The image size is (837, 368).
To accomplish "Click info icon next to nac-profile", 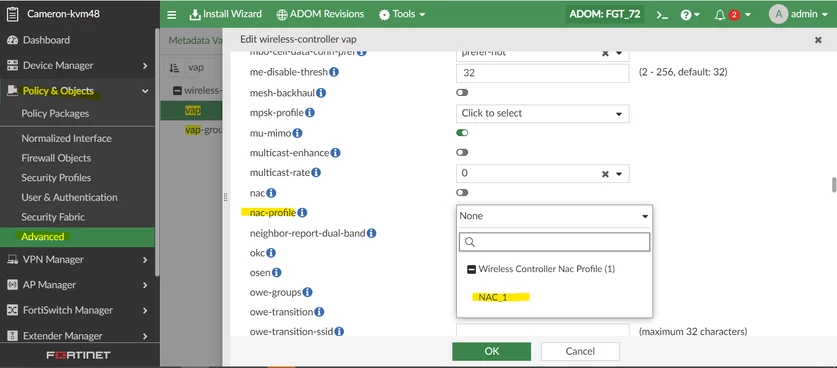I will 302,213.
